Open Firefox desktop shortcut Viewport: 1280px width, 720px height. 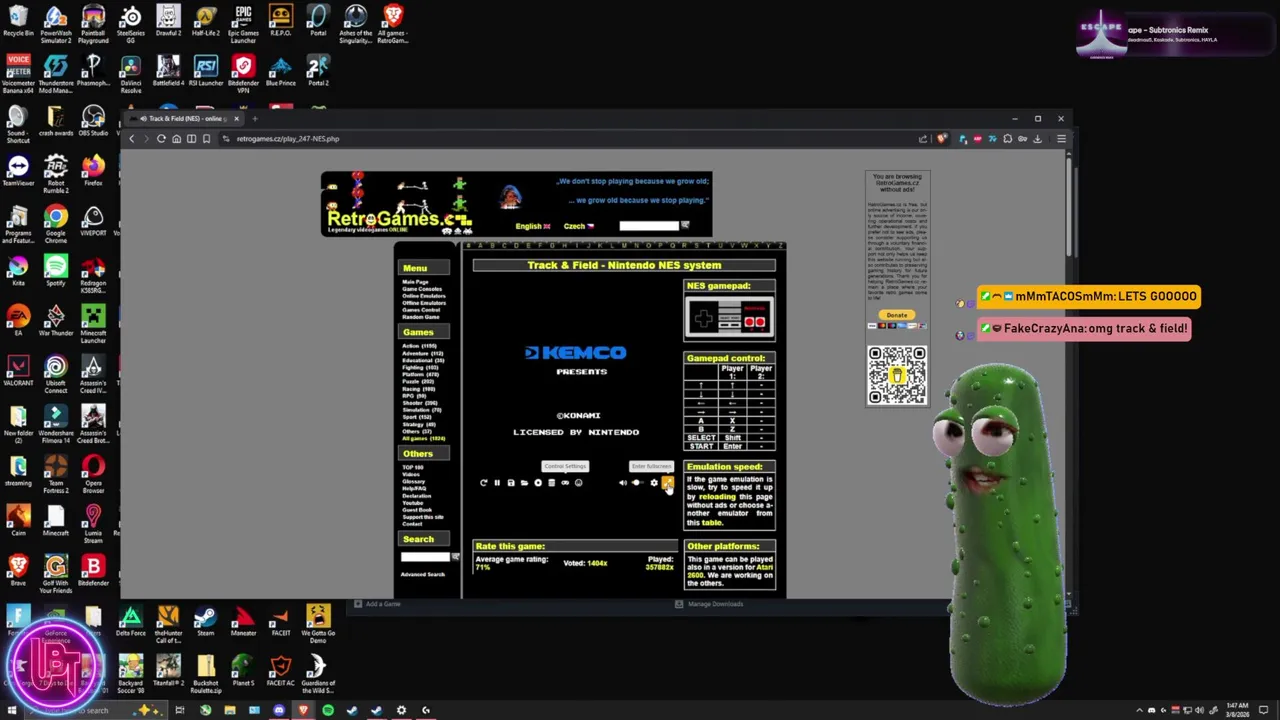(x=93, y=171)
